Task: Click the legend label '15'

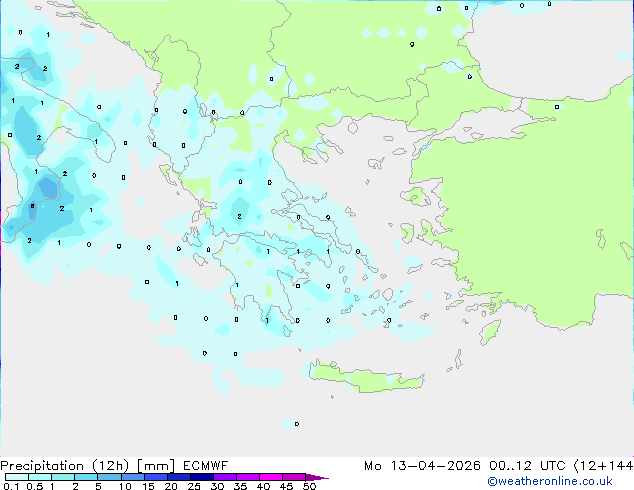Action: pos(148,486)
